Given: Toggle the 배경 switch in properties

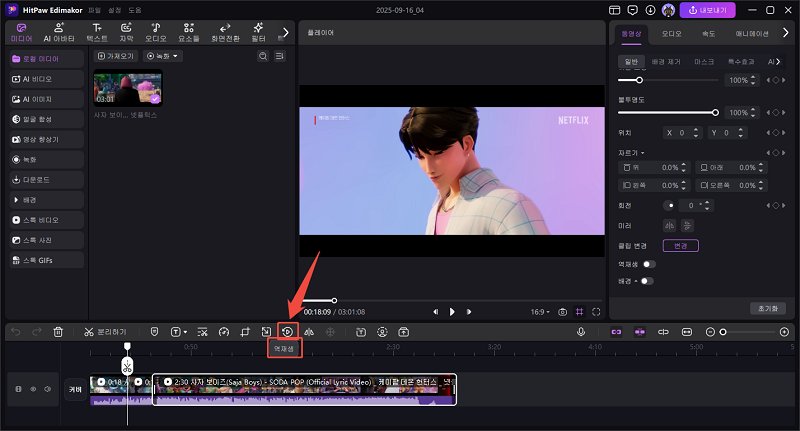Looking at the screenshot, I should point(647,281).
